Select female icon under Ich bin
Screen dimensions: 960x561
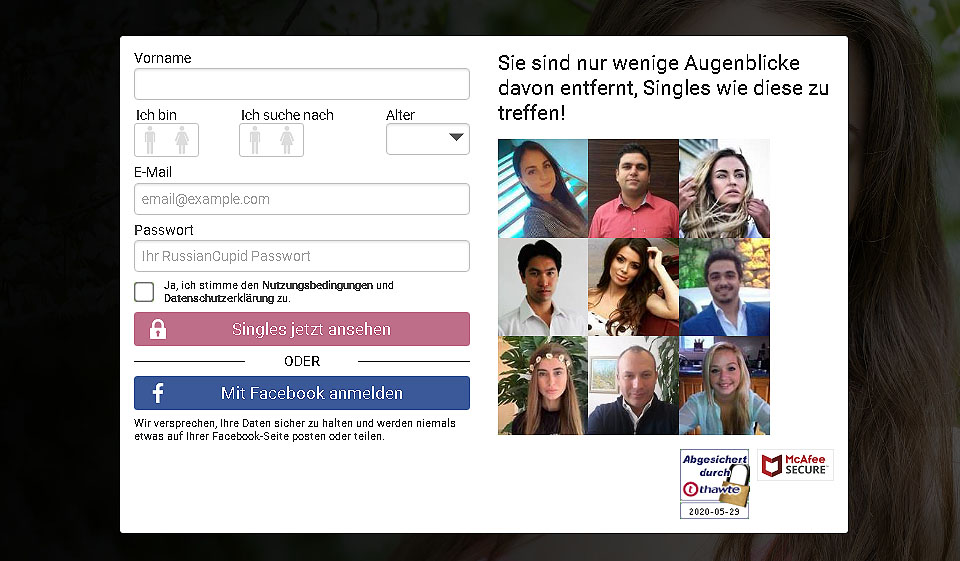[182, 140]
